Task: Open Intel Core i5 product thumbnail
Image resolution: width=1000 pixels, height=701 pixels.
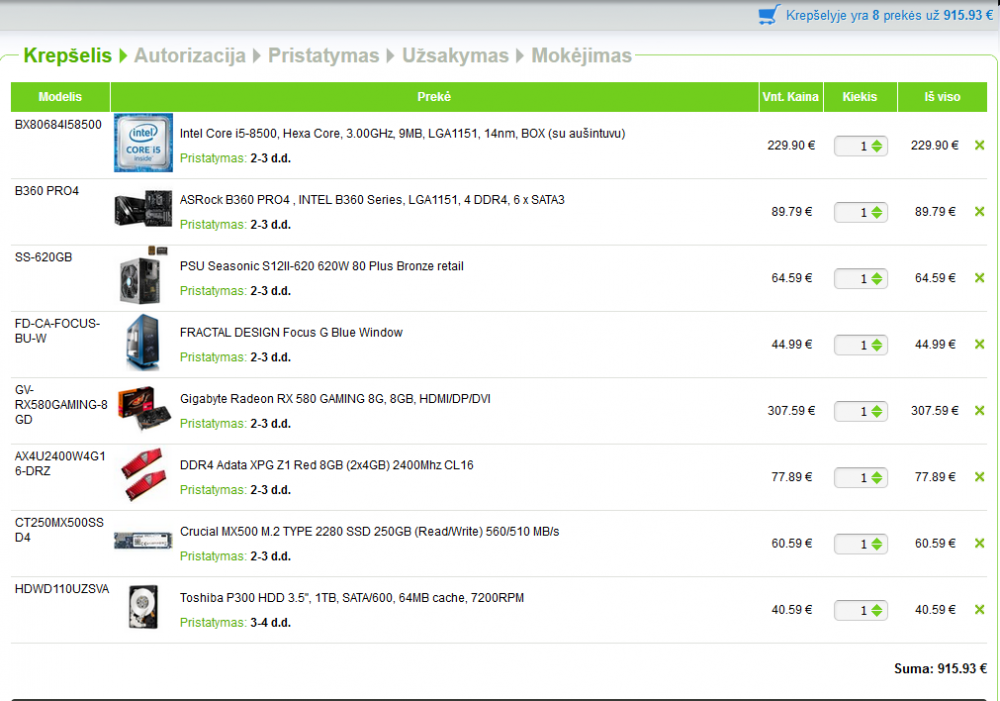Action: click(x=143, y=143)
